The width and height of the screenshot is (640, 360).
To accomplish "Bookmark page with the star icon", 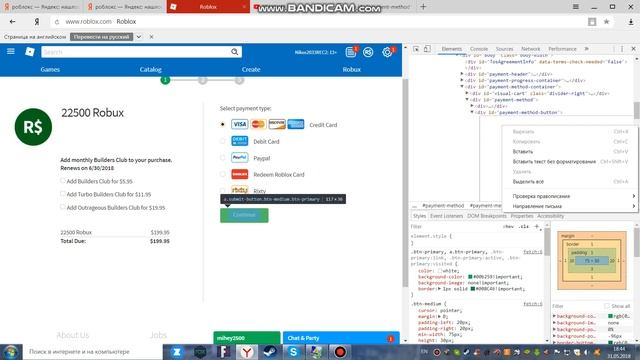I will point(607,22).
